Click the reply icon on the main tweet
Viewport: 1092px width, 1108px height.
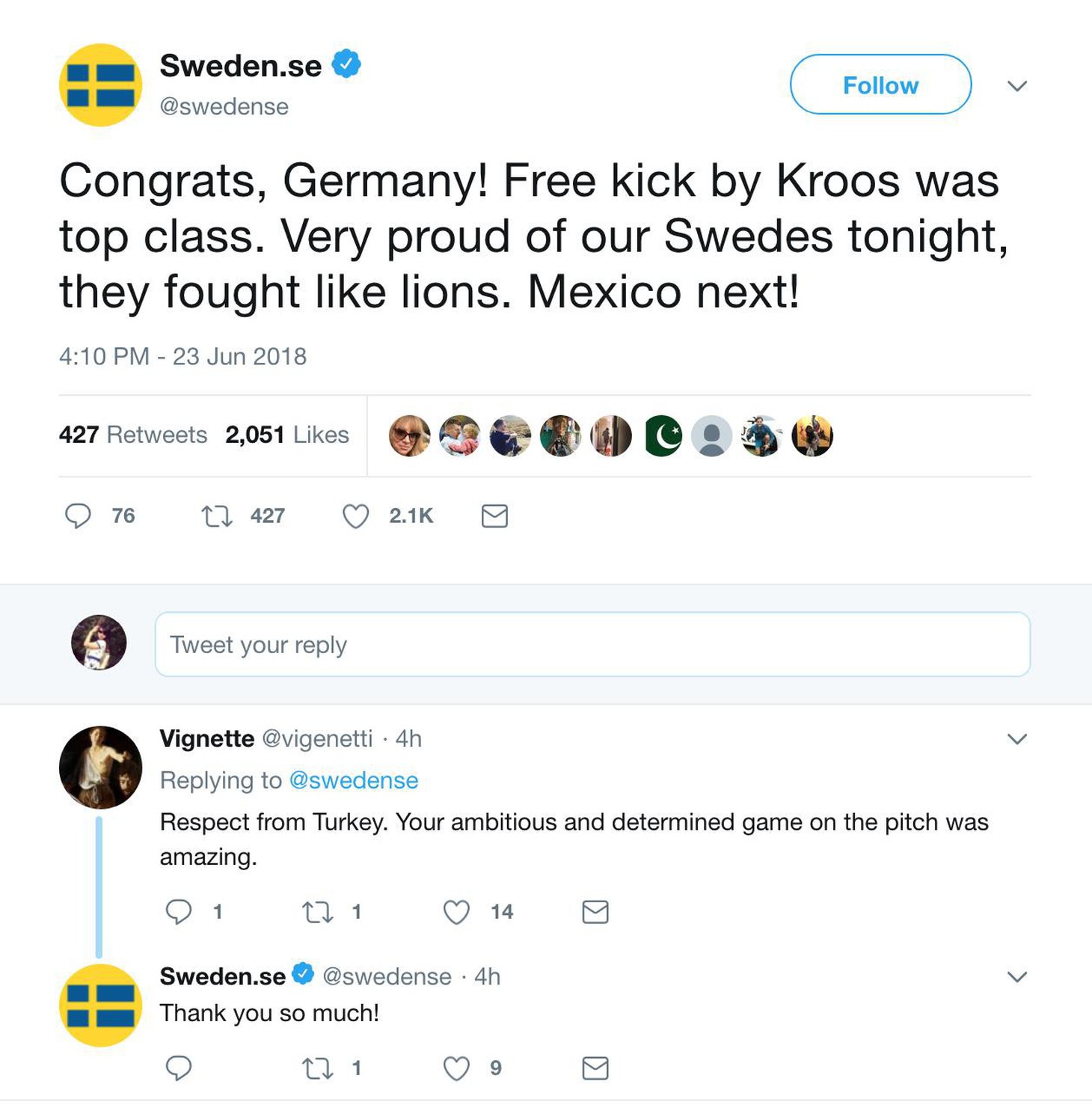(x=78, y=516)
